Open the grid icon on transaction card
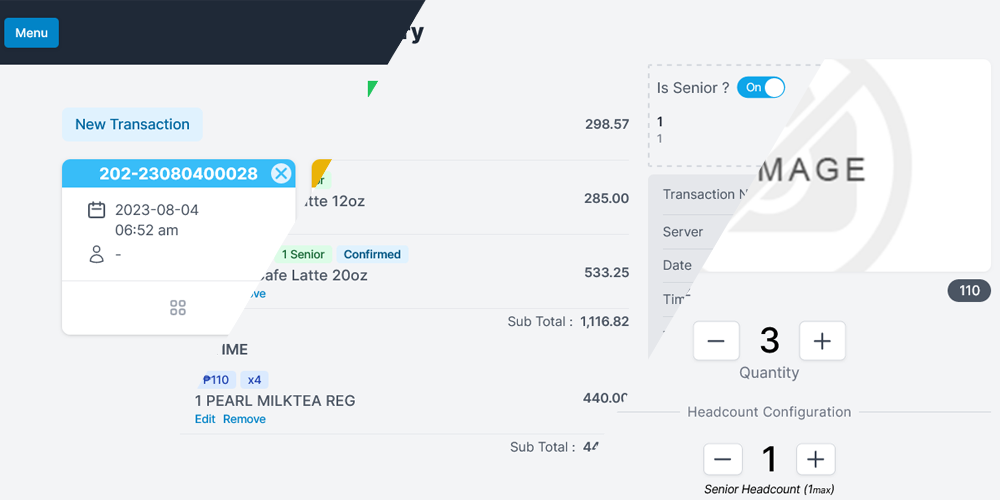Image resolution: width=1000 pixels, height=500 pixels. (x=178, y=308)
